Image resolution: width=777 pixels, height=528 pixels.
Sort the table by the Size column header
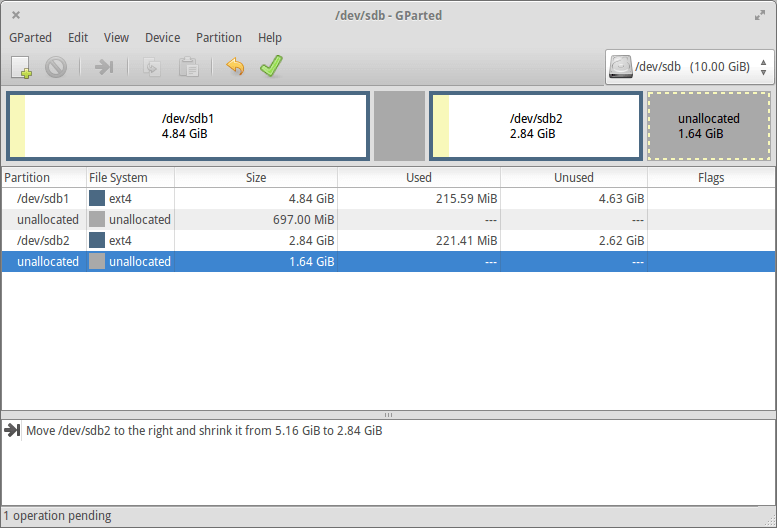point(256,177)
